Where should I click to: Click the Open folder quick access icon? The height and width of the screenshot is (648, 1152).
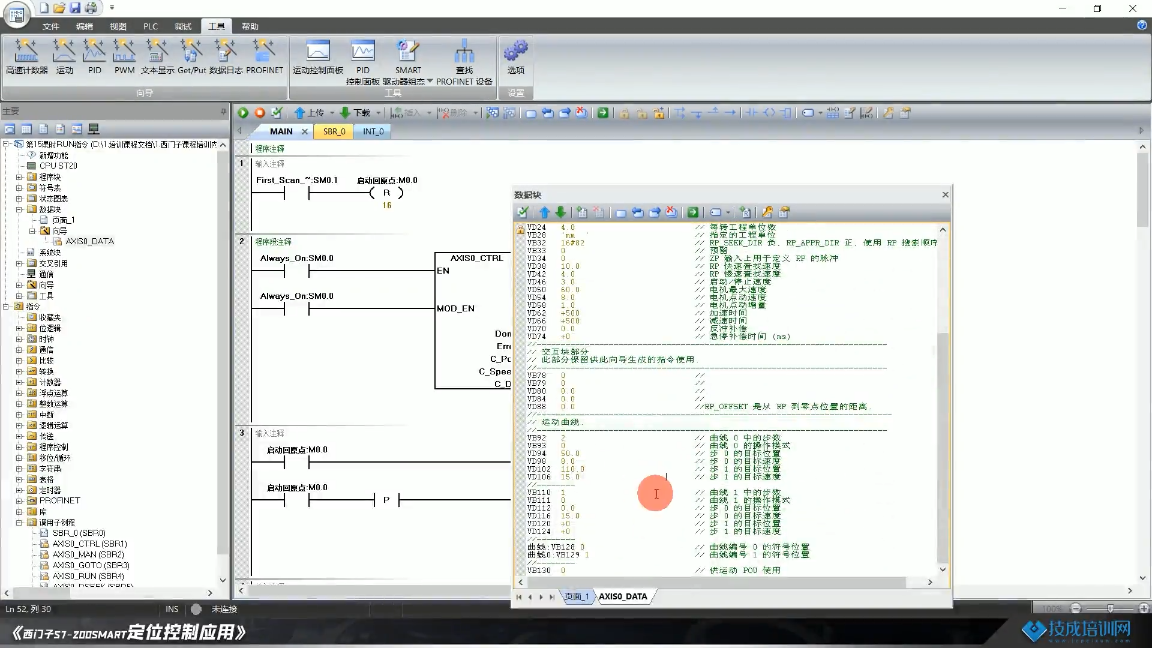coord(60,8)
